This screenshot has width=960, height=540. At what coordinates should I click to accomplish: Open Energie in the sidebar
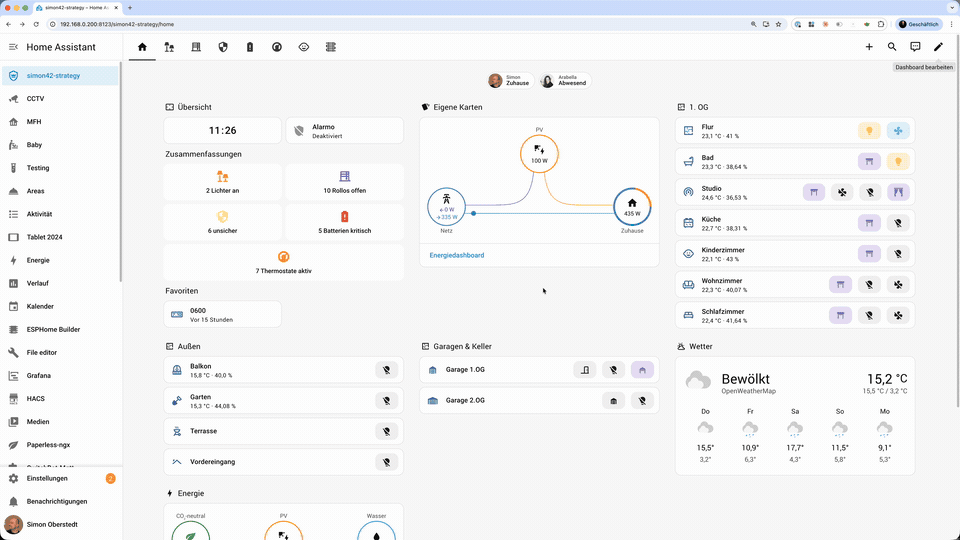coord(60,260)
